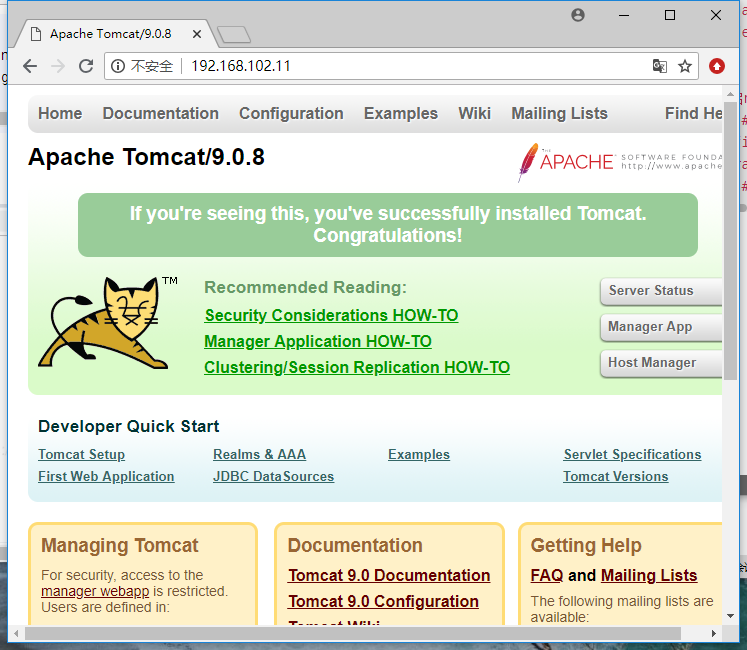Open the Servlet Specifications link
Image resolution: width=747 pixels, height=650 pixels.
click(632, 455)
